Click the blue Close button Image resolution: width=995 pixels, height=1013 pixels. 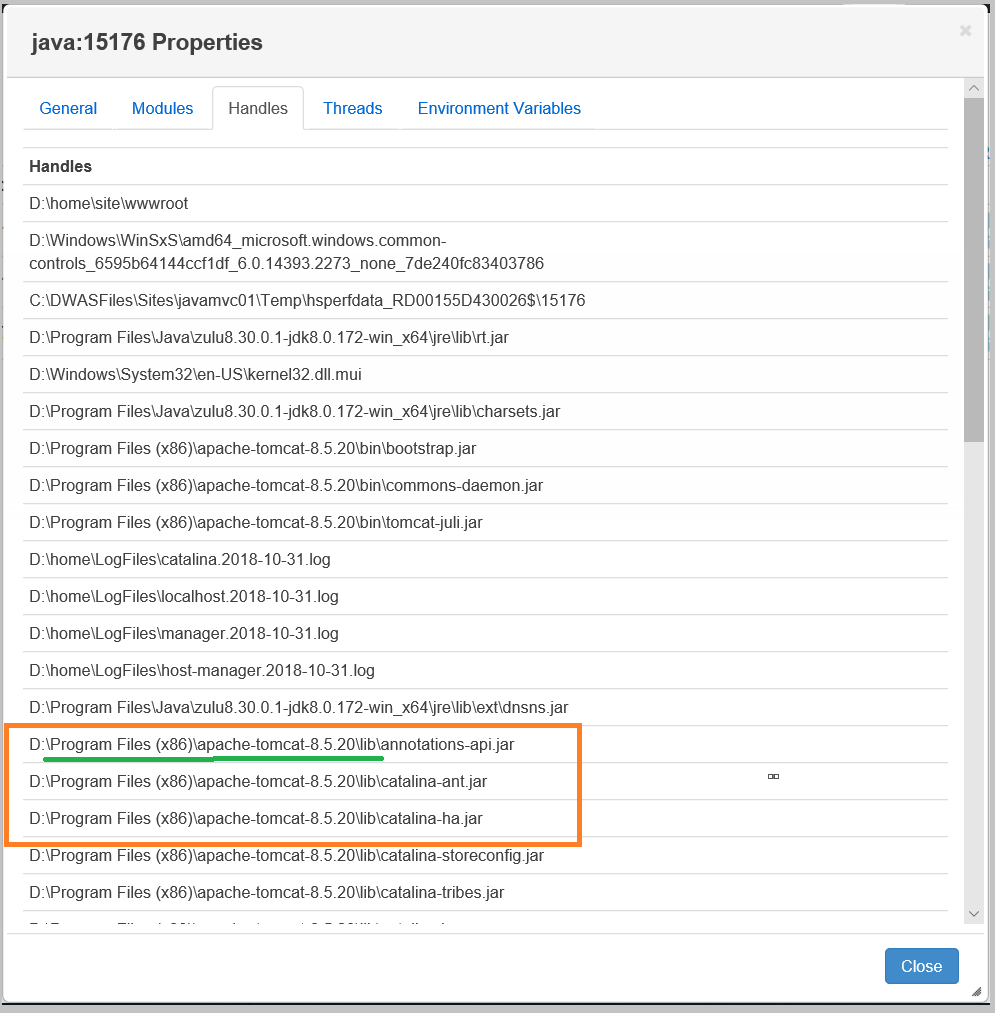tap(921, 966)
